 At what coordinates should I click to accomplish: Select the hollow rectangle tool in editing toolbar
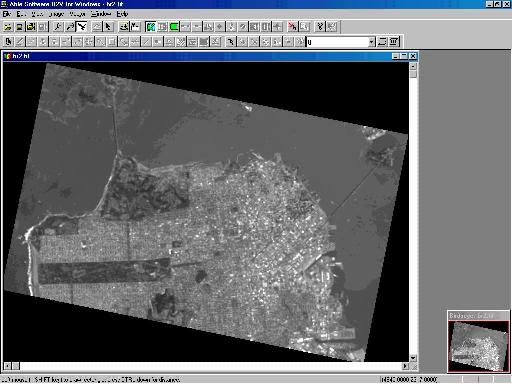point(112,42)
